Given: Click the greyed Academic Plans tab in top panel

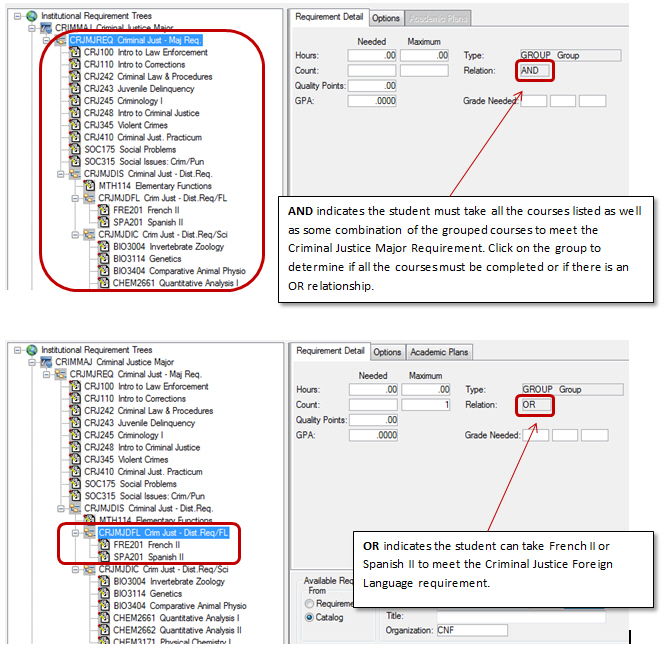Looking at the screenshot, I should click(x=438, y=18).
